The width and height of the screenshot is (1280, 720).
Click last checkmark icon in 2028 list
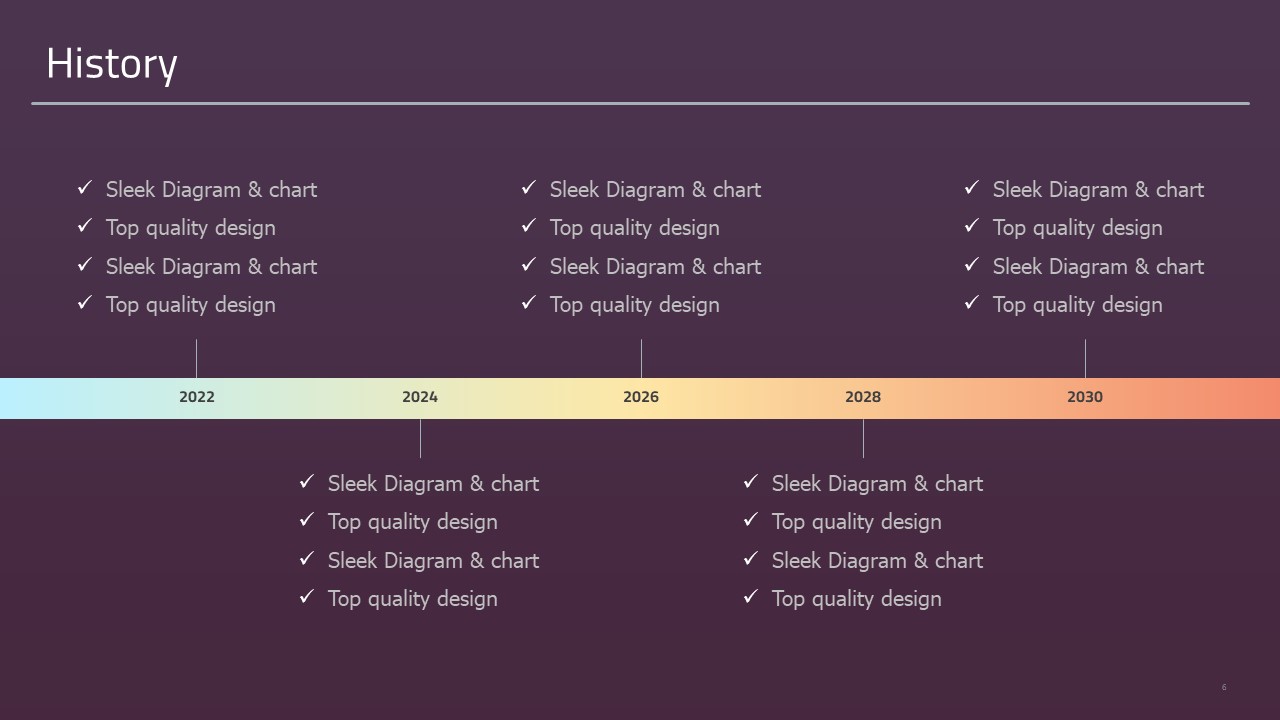pos(751,596)
